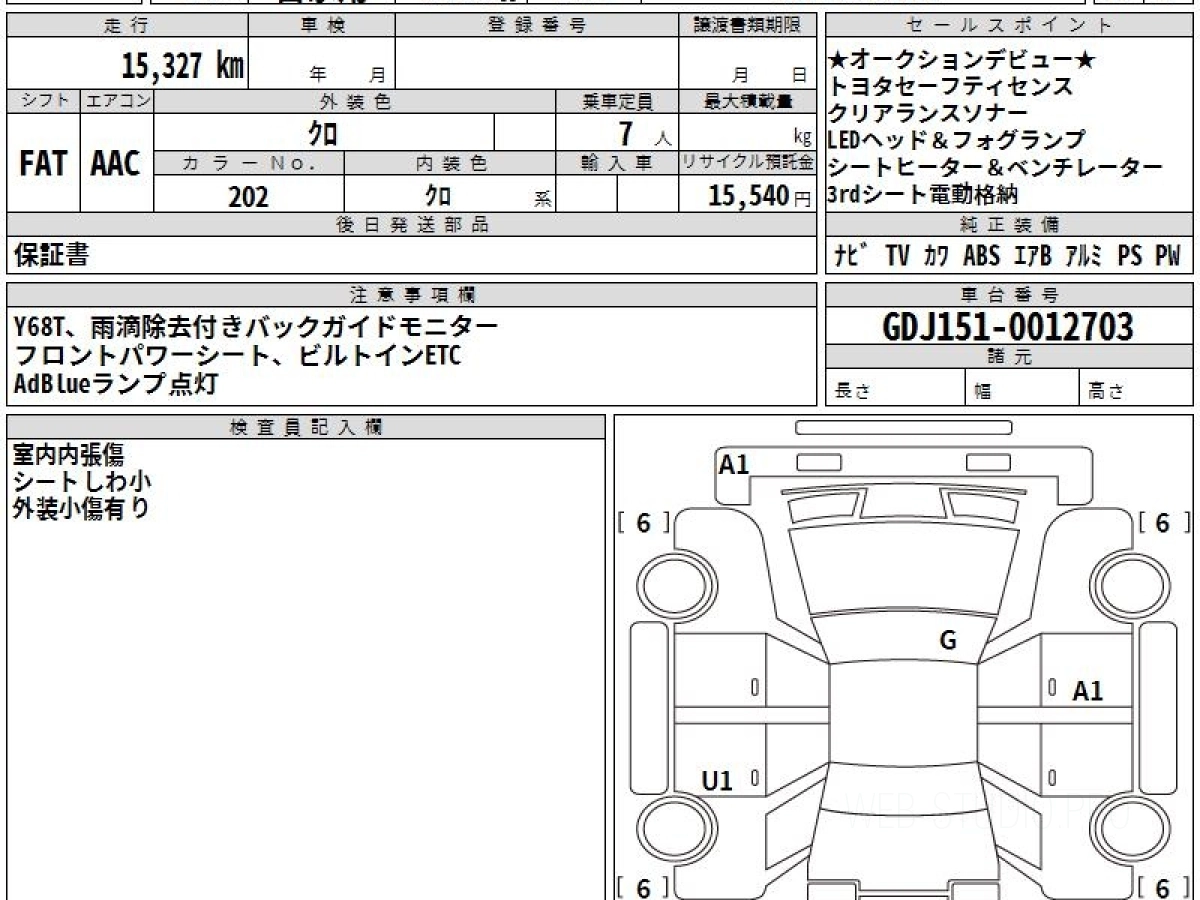1200x900 pixels.
Task: Select the エアコン header cell
Action: coord(117,101)
